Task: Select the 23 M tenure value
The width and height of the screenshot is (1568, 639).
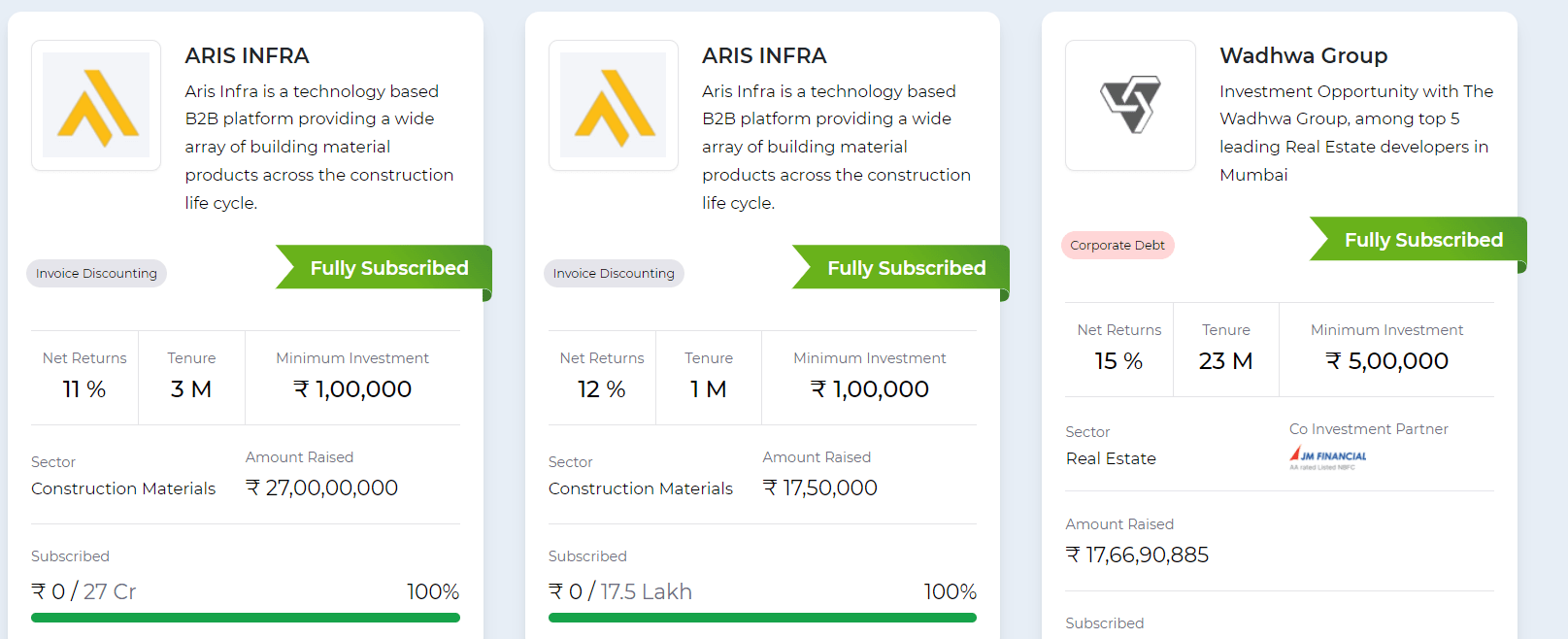Action: point(1226,361)
